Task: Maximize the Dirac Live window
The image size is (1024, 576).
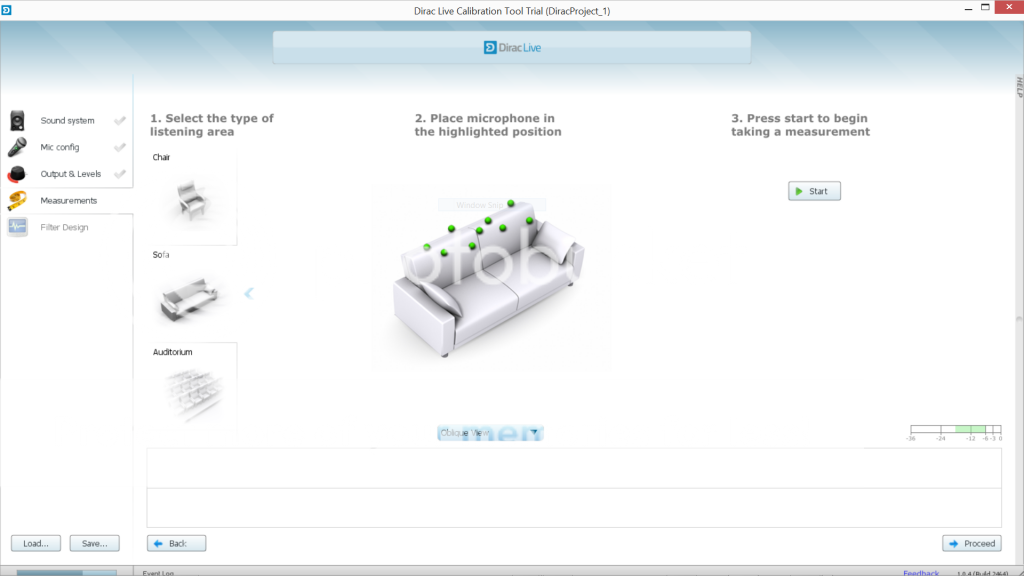Action: point(985,8)
